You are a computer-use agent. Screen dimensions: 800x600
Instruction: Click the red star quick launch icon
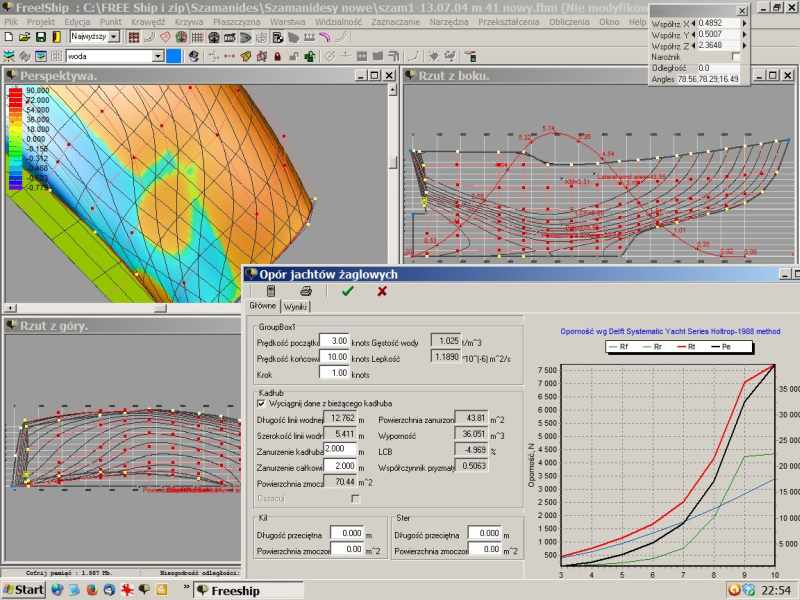(x=127, y=590)
